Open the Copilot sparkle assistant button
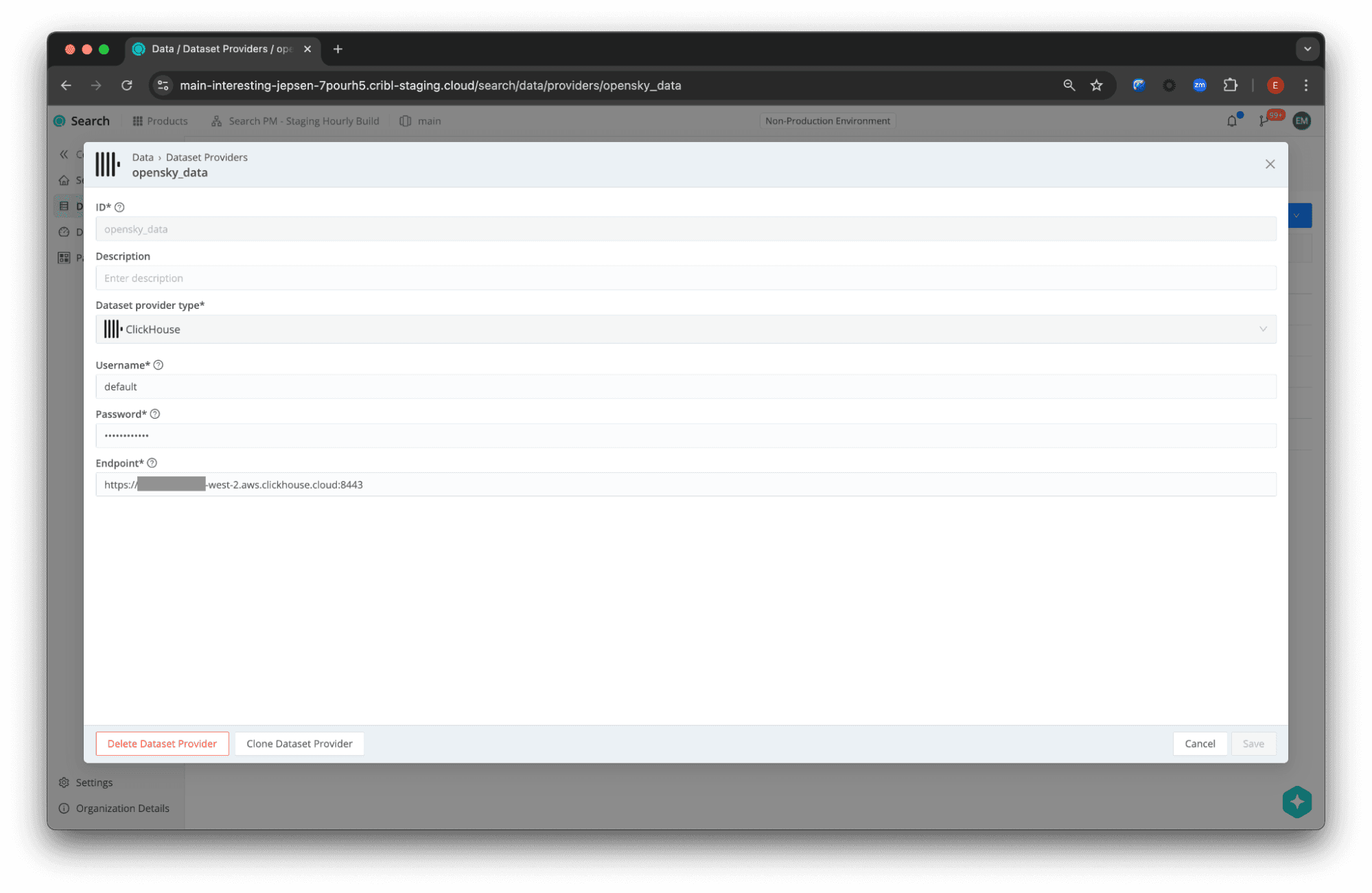 point(1296,802)
